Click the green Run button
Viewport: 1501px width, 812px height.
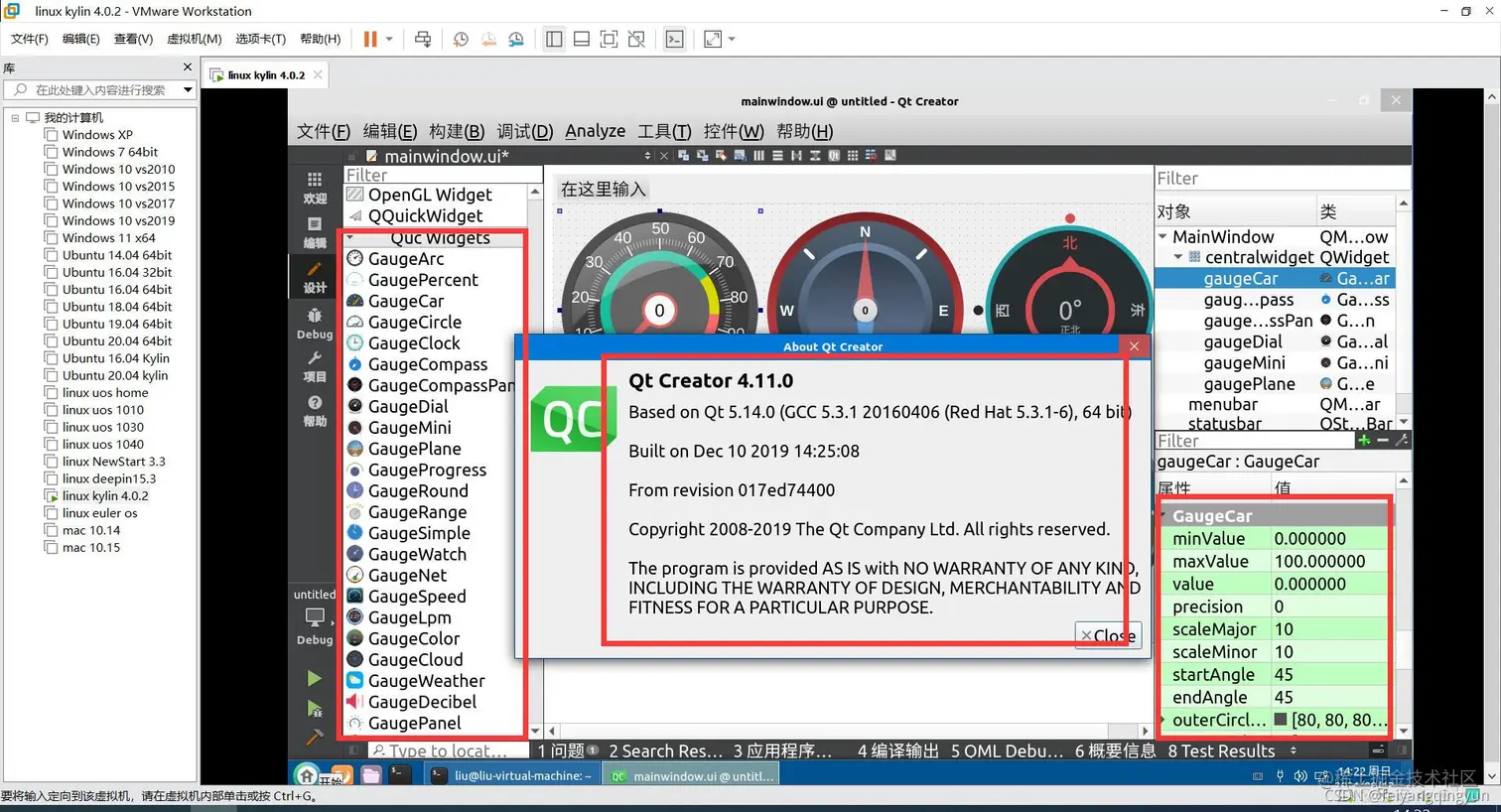tap(314, 678)
